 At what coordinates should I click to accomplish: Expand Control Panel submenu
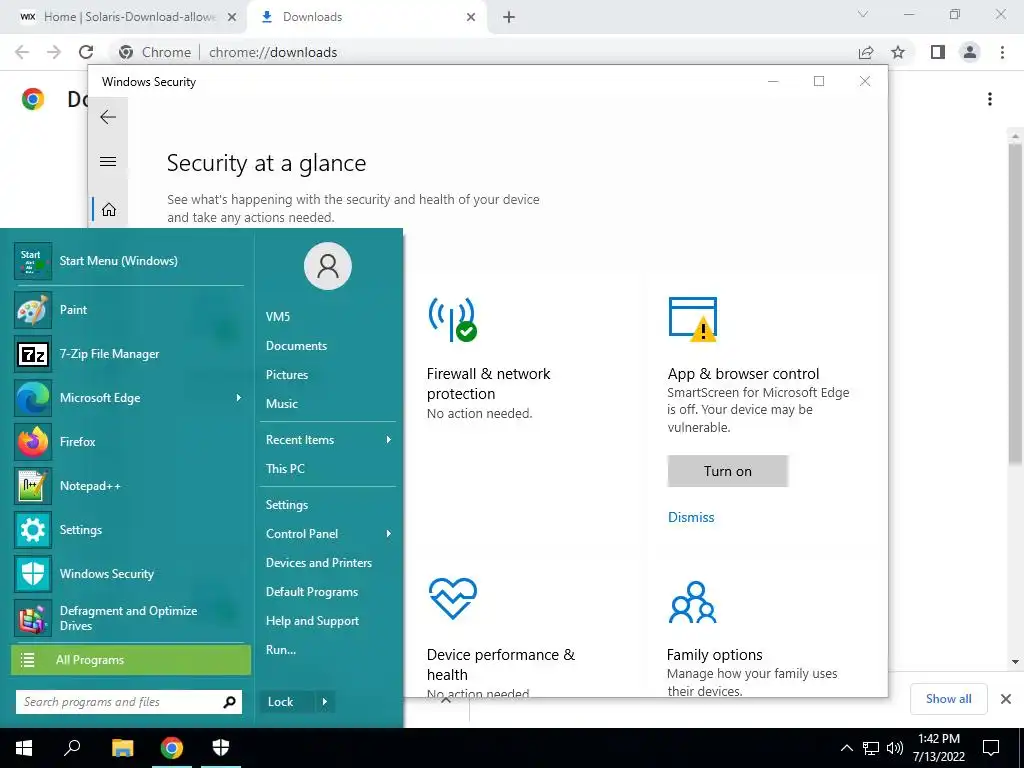click(389, 534)
